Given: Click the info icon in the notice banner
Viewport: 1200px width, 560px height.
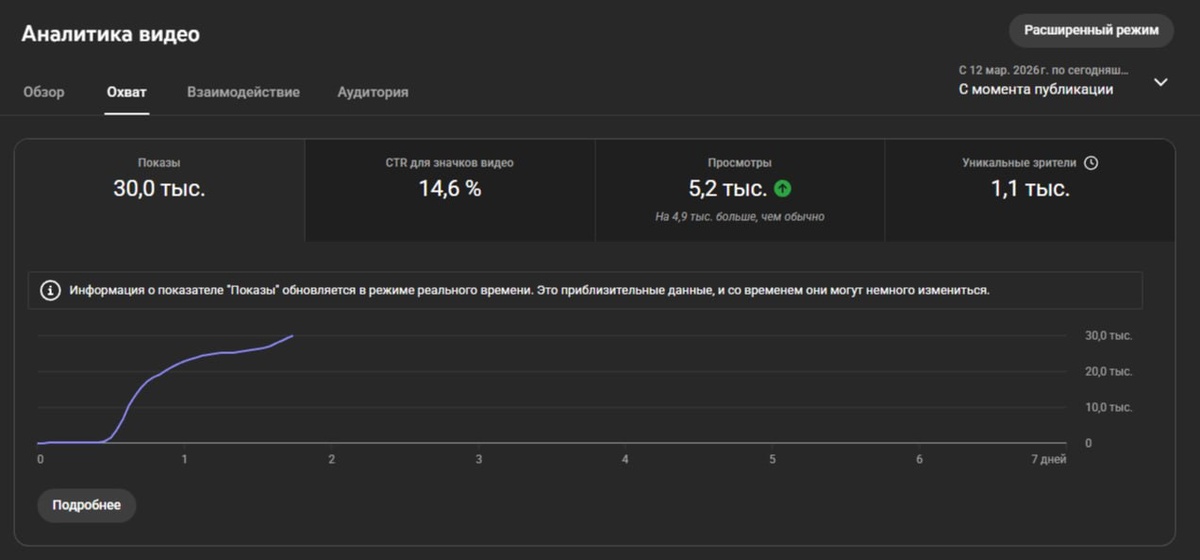Looking at the screenshot, I should click(x=50, y=291).
